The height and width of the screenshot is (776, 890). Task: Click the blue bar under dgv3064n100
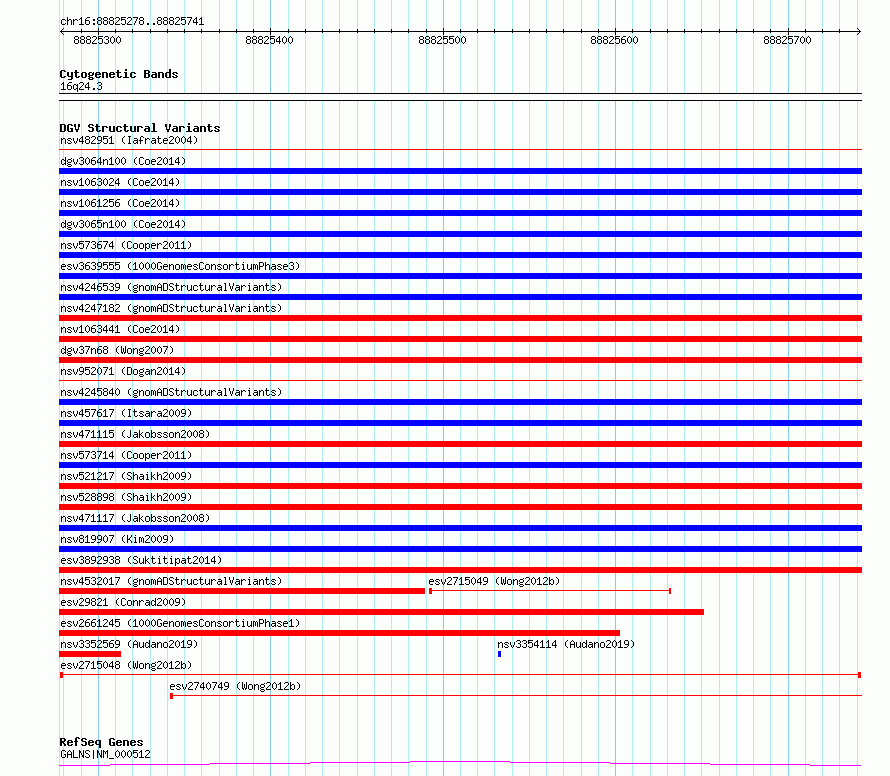[460, 171]
